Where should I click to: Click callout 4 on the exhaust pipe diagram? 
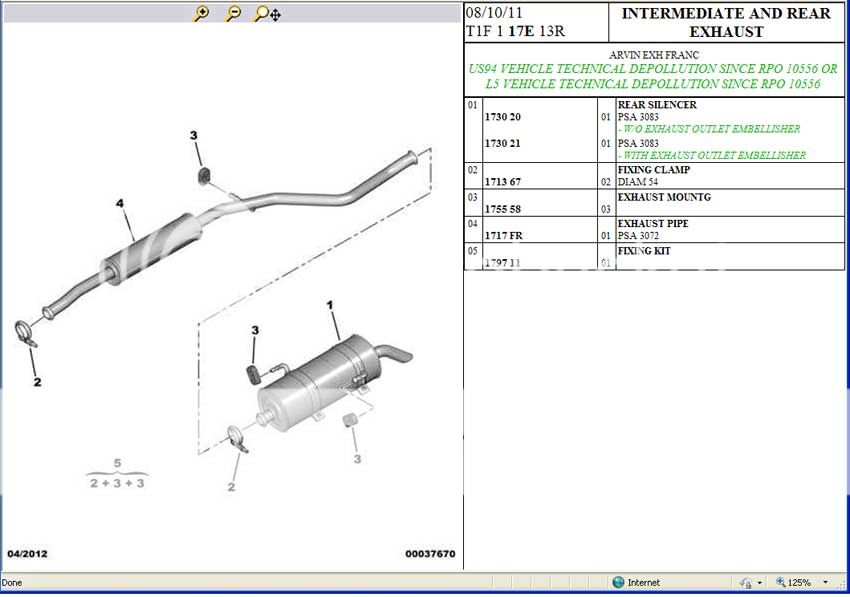click(119, 204)
